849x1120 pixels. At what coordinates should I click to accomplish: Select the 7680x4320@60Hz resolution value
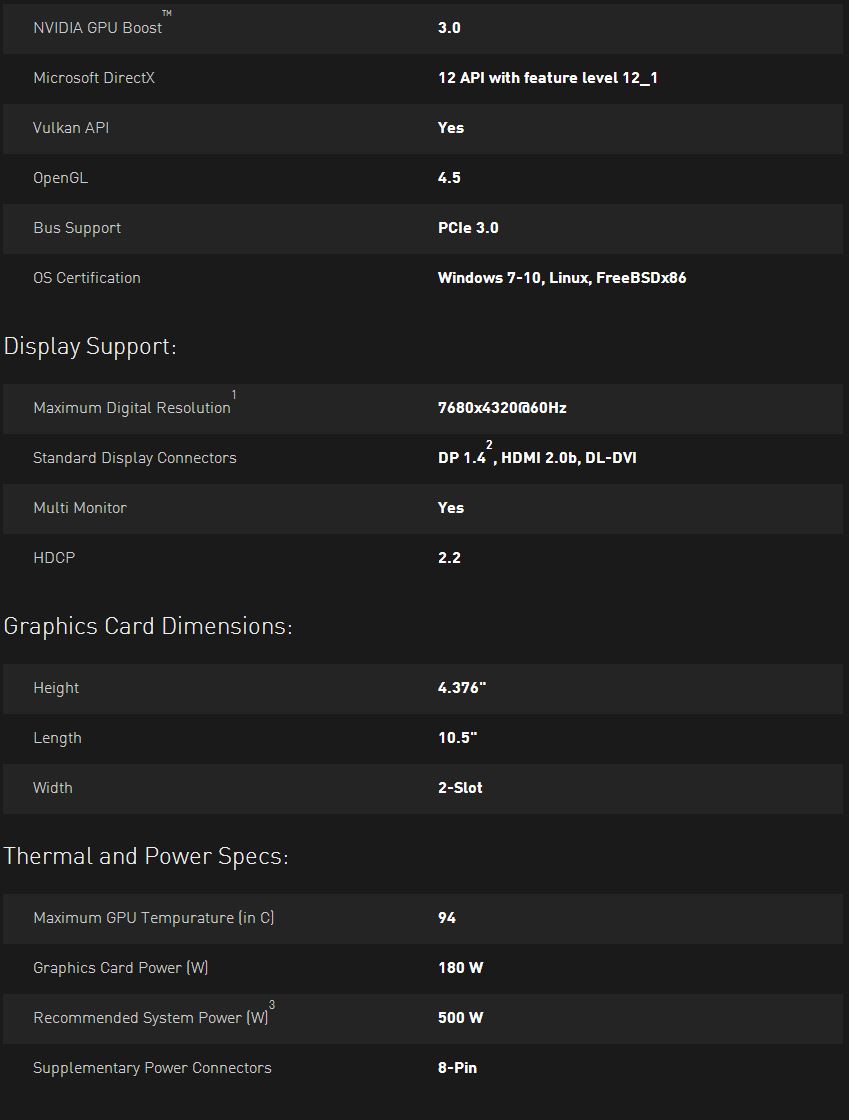coord(502,408)
